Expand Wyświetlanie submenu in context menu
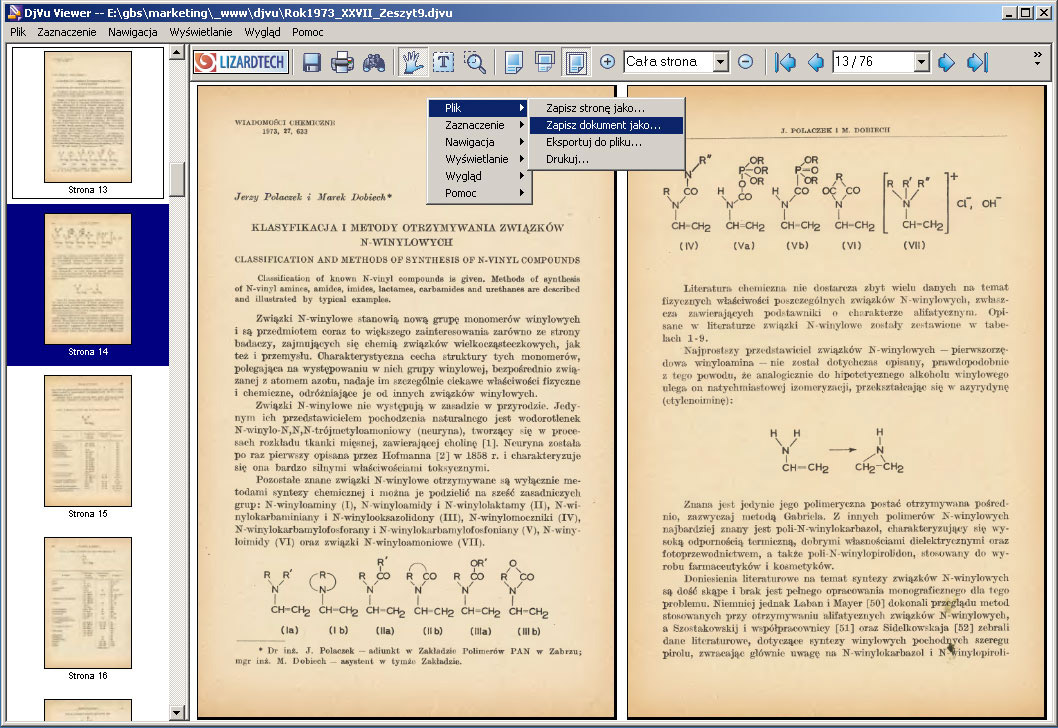Image resolution: width=1058 pixels, height=728 pixels. (480, 159)
